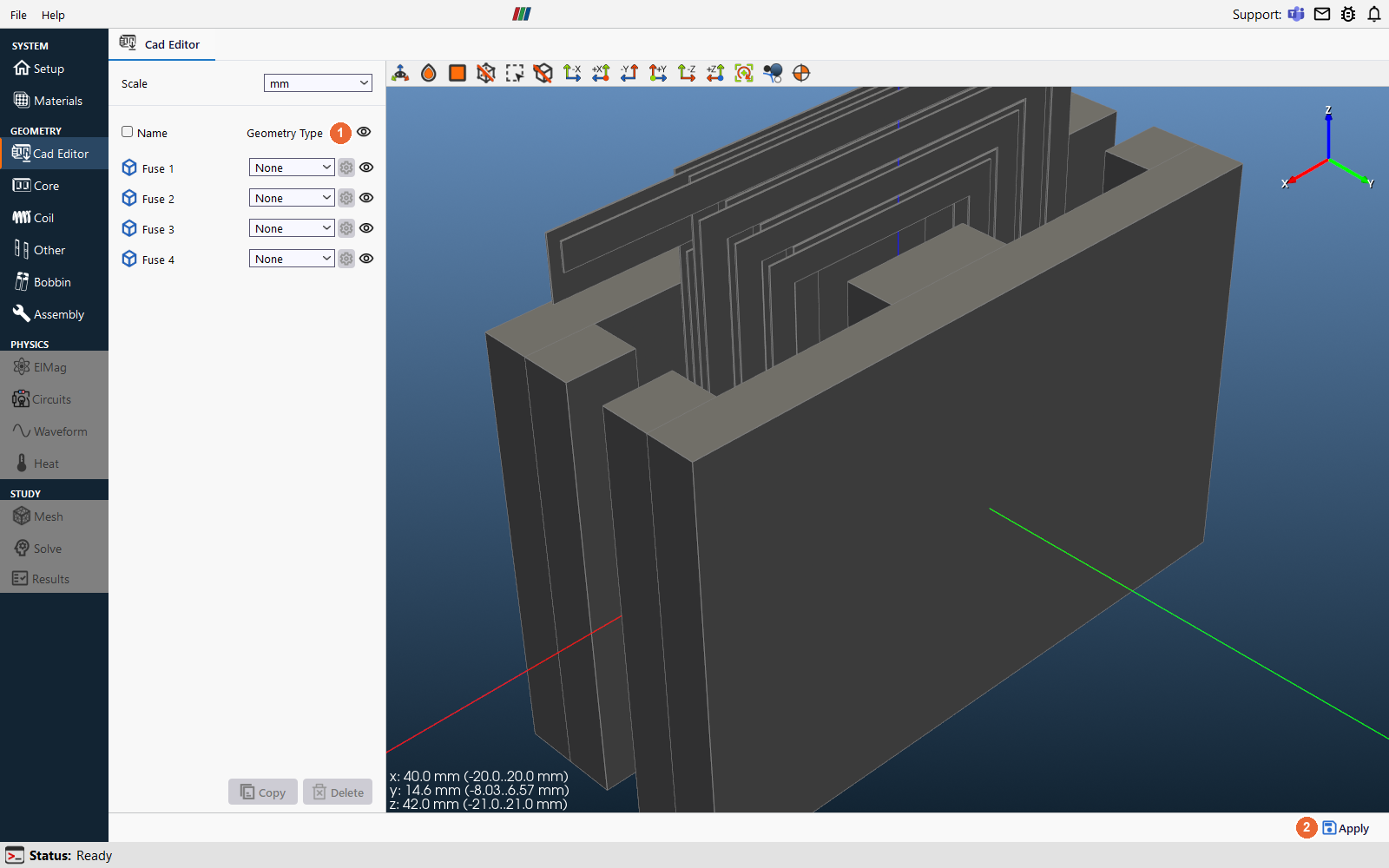This screenshot has height=868, width=1389.
Task: Open the Coil geometry section
Action: pos(54,218)
